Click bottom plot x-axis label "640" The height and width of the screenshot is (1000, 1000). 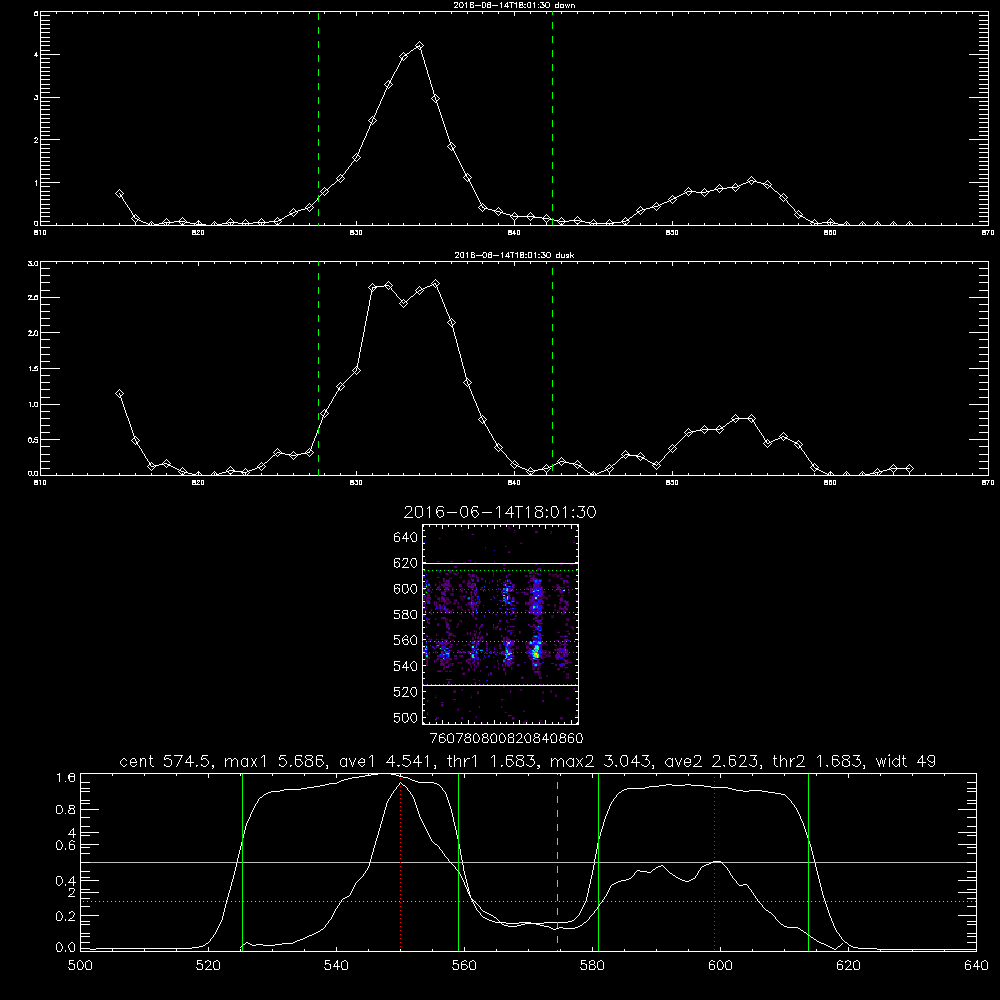click(x=976, y=966)
